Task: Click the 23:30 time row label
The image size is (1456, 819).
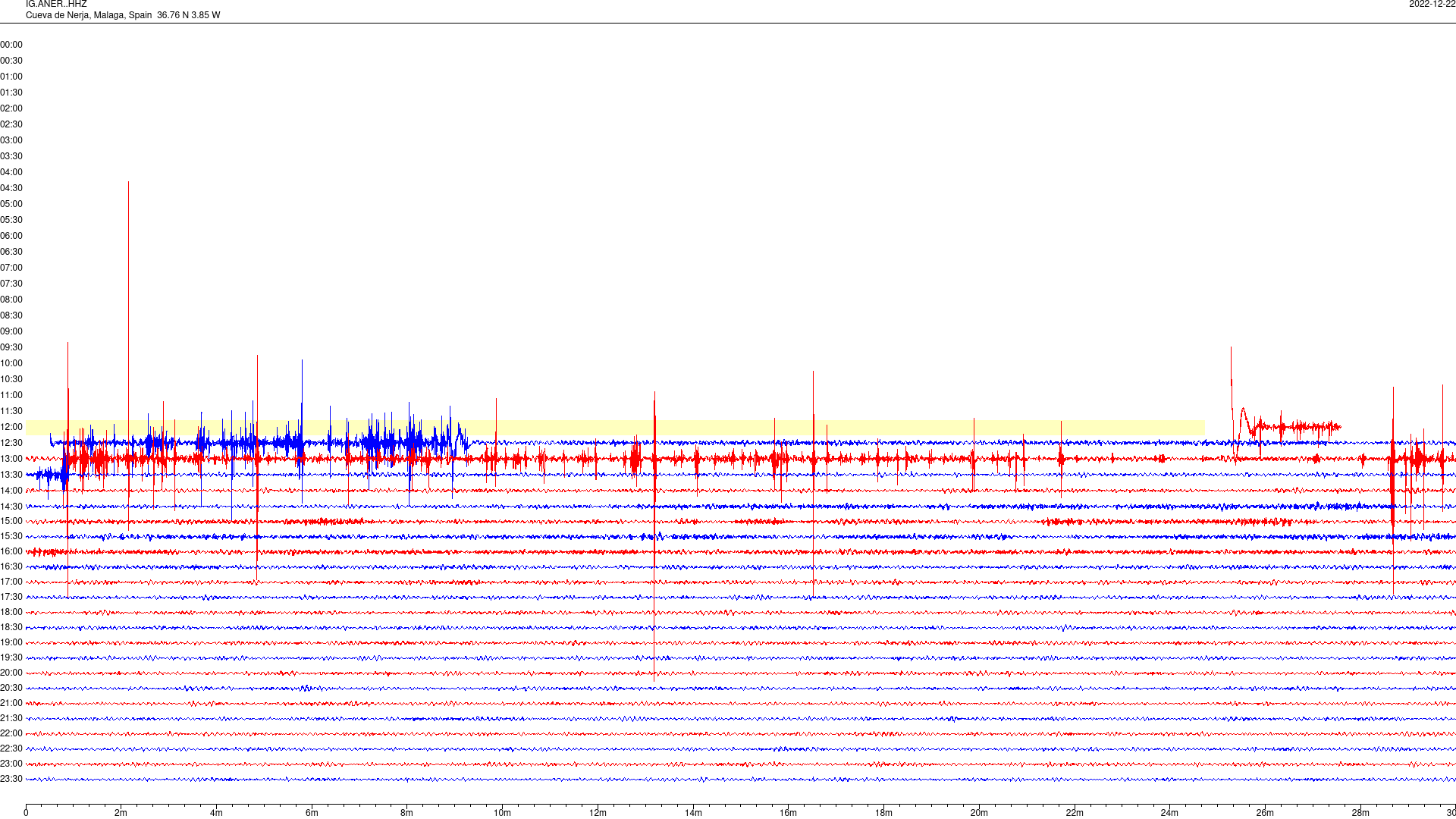Action: point(11,779)
